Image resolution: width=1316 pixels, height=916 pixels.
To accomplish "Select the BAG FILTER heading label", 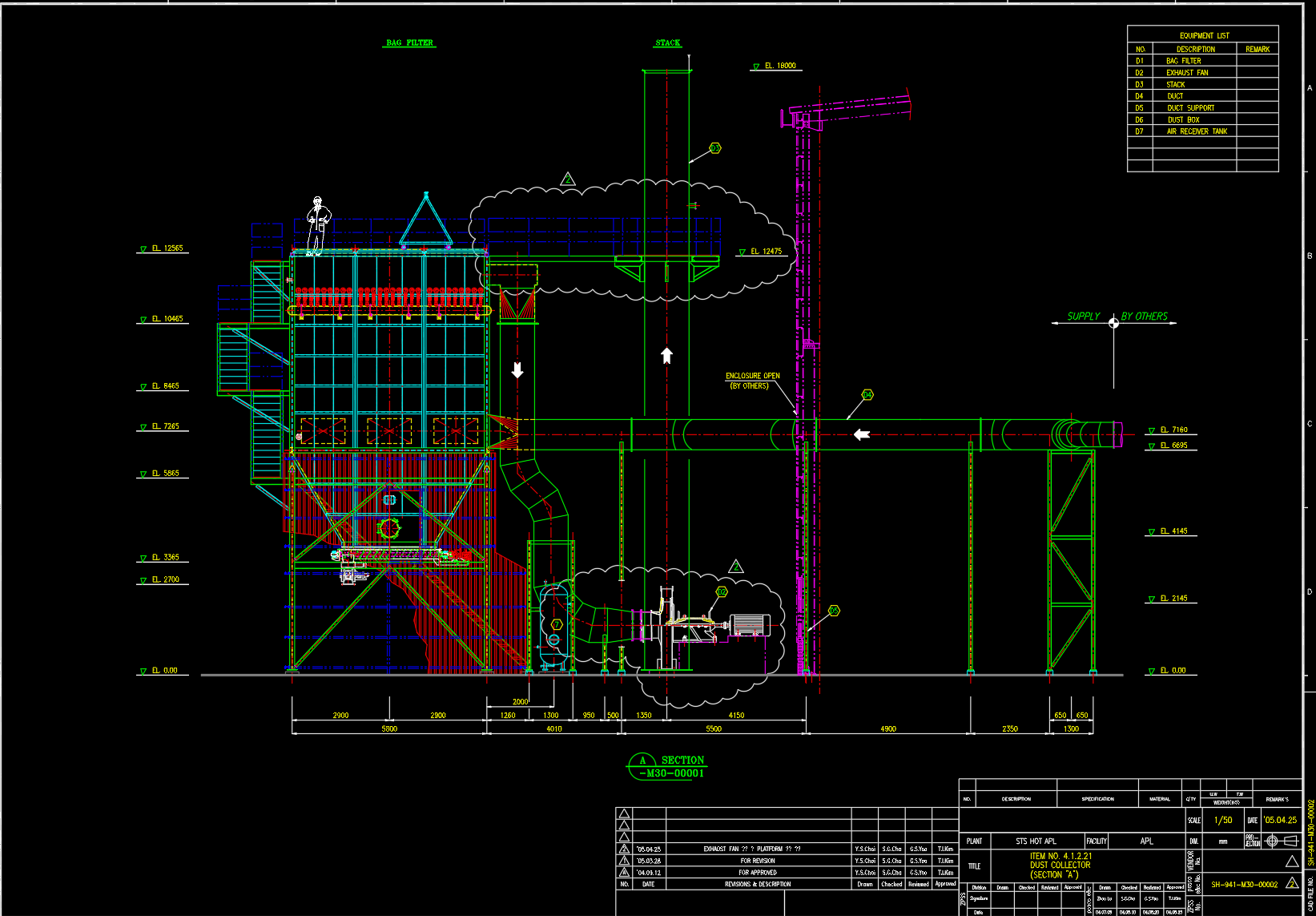I will pos(409,43).
